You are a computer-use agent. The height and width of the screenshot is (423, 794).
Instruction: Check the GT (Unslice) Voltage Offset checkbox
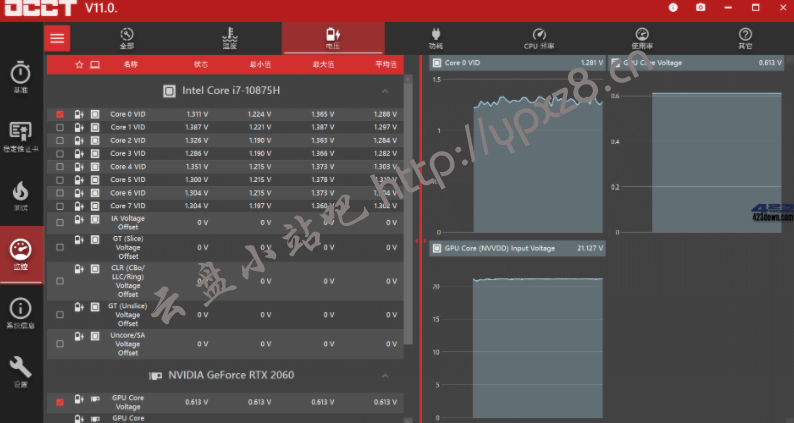(x=60, y=315)
